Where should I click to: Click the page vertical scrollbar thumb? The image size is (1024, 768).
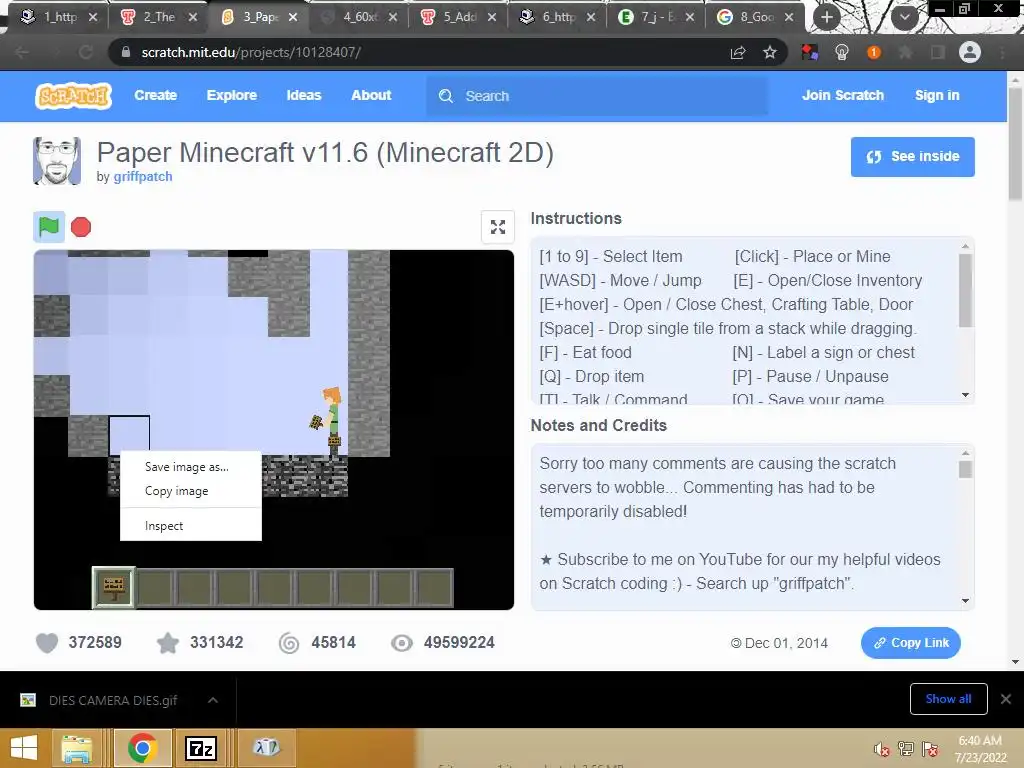[1015, 144]
